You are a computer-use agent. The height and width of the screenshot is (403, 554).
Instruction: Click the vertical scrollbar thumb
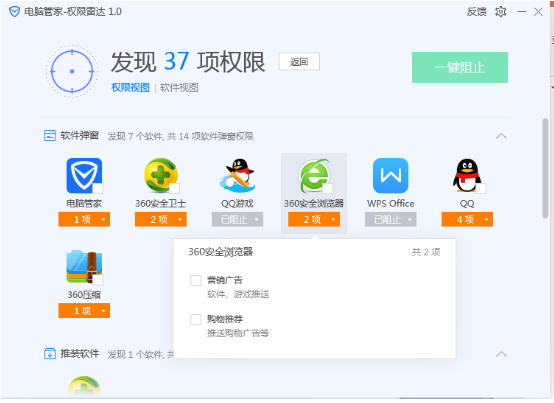[546, 168]
